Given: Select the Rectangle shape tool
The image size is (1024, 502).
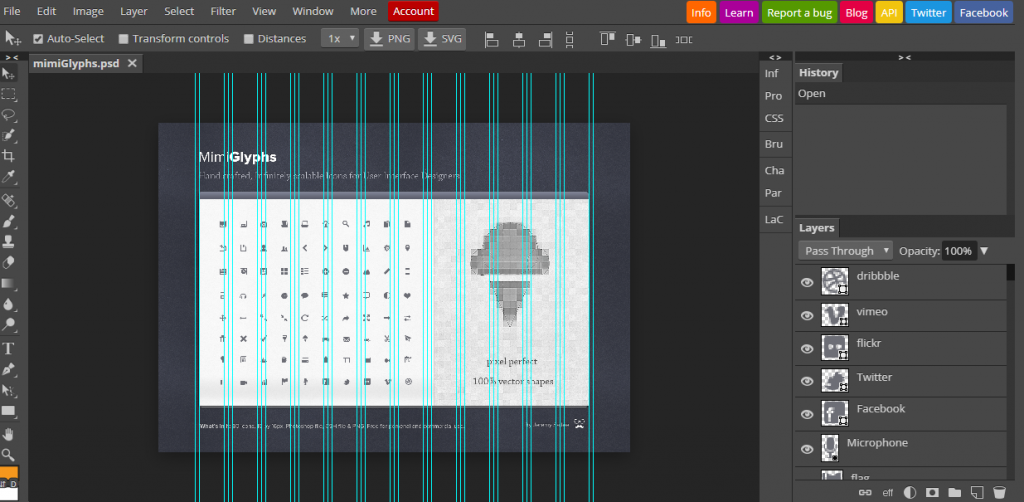Looking at the screenshot, I should (x=8, y=411).
